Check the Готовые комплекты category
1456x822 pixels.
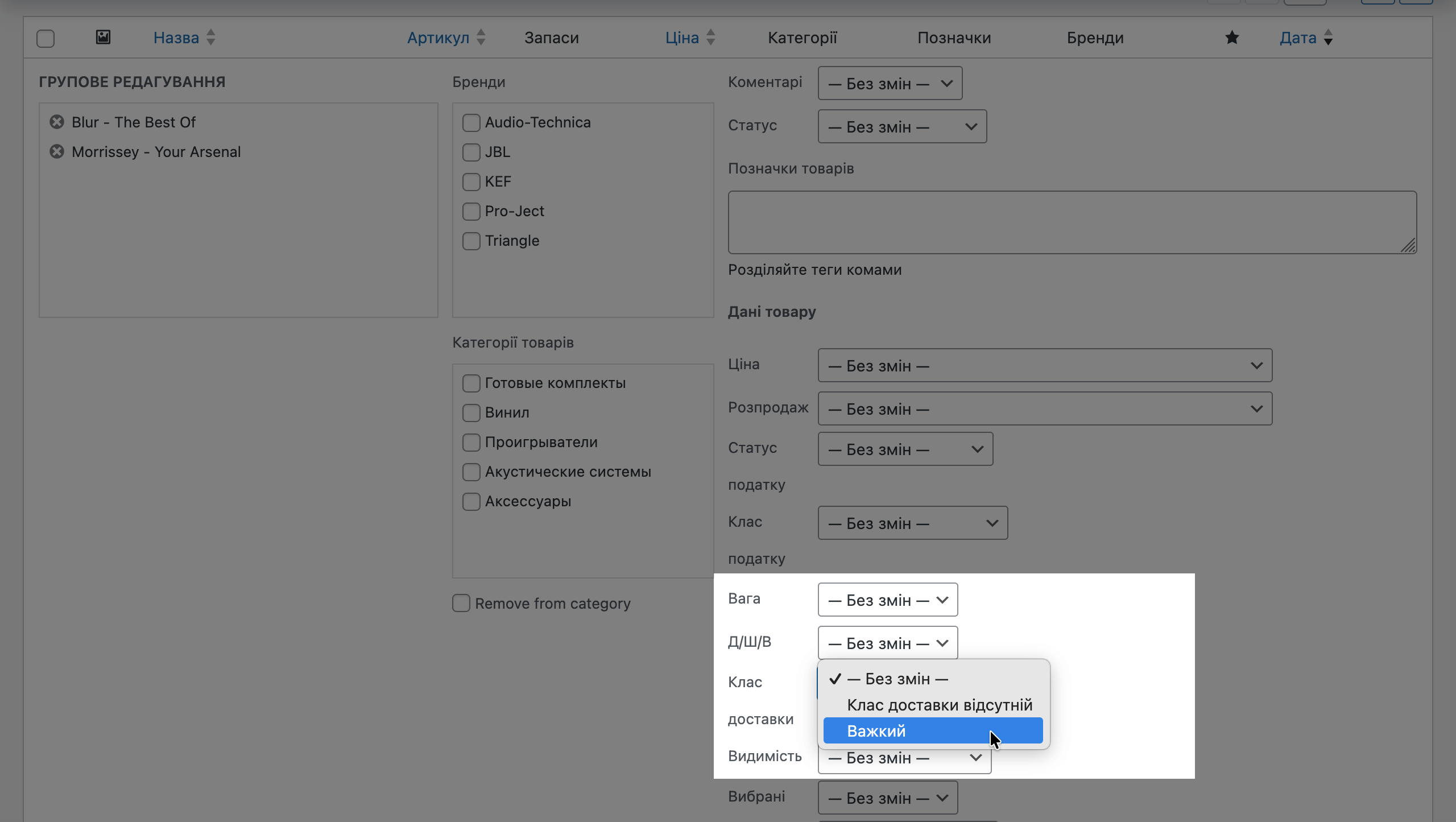pos(471,383)
